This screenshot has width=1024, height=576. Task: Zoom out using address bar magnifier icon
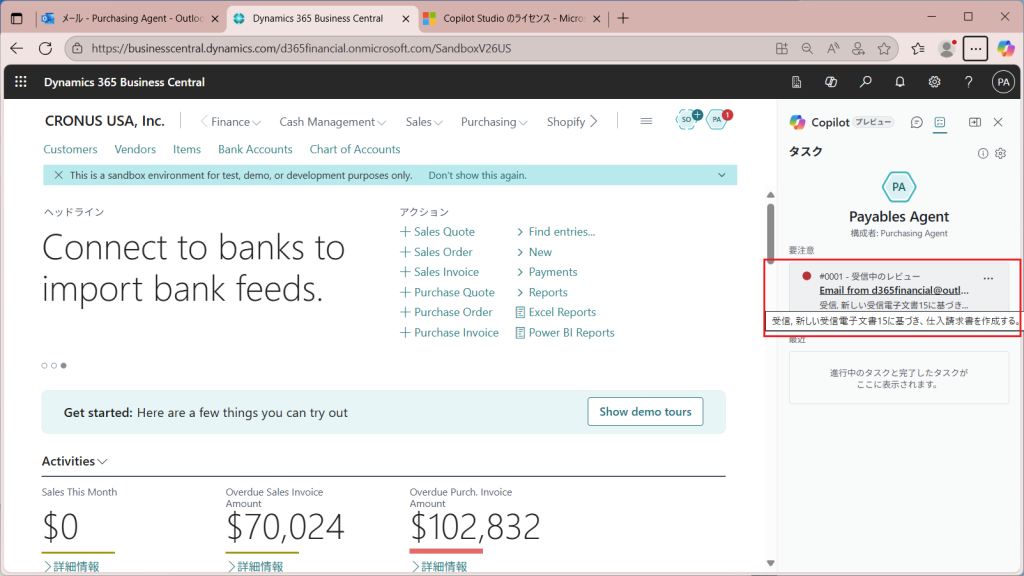(807, 48)
